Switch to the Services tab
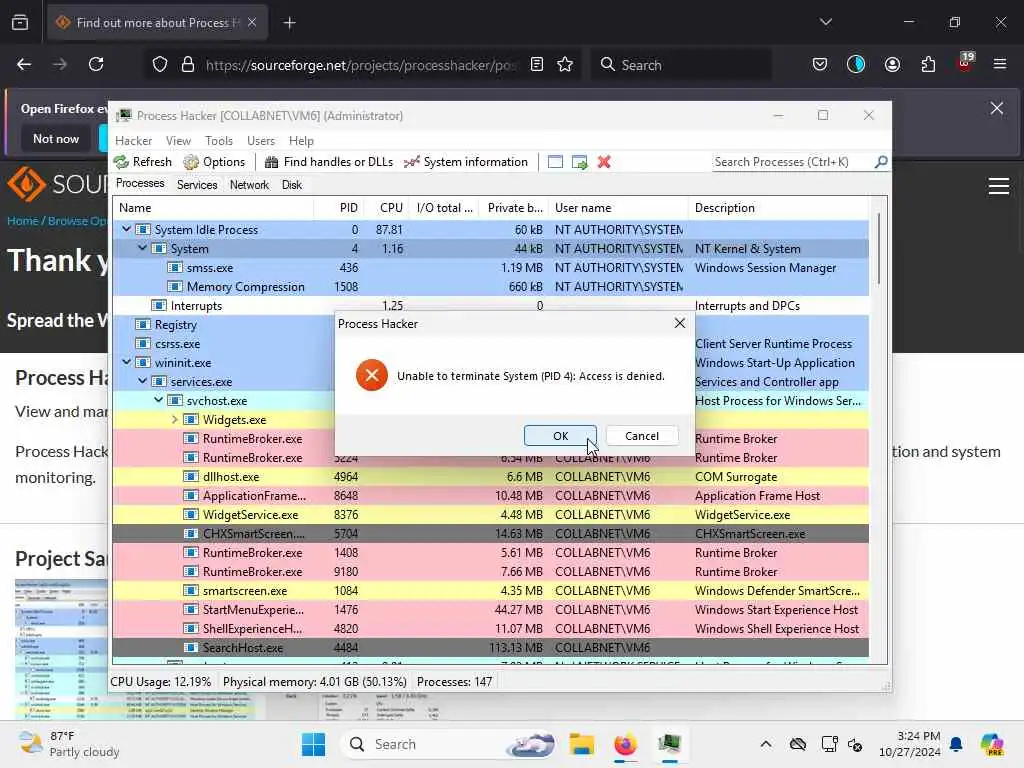Screen dimensions: 1024x768 point(197,185)
